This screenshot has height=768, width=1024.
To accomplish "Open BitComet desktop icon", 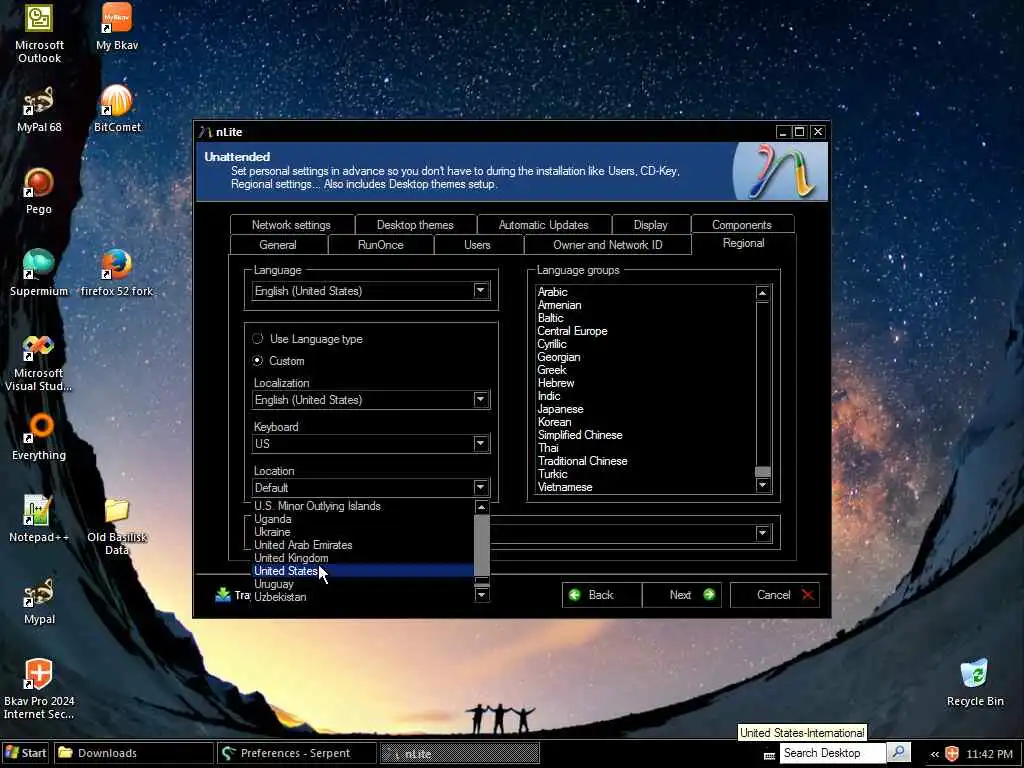I will tap(117, 109).
